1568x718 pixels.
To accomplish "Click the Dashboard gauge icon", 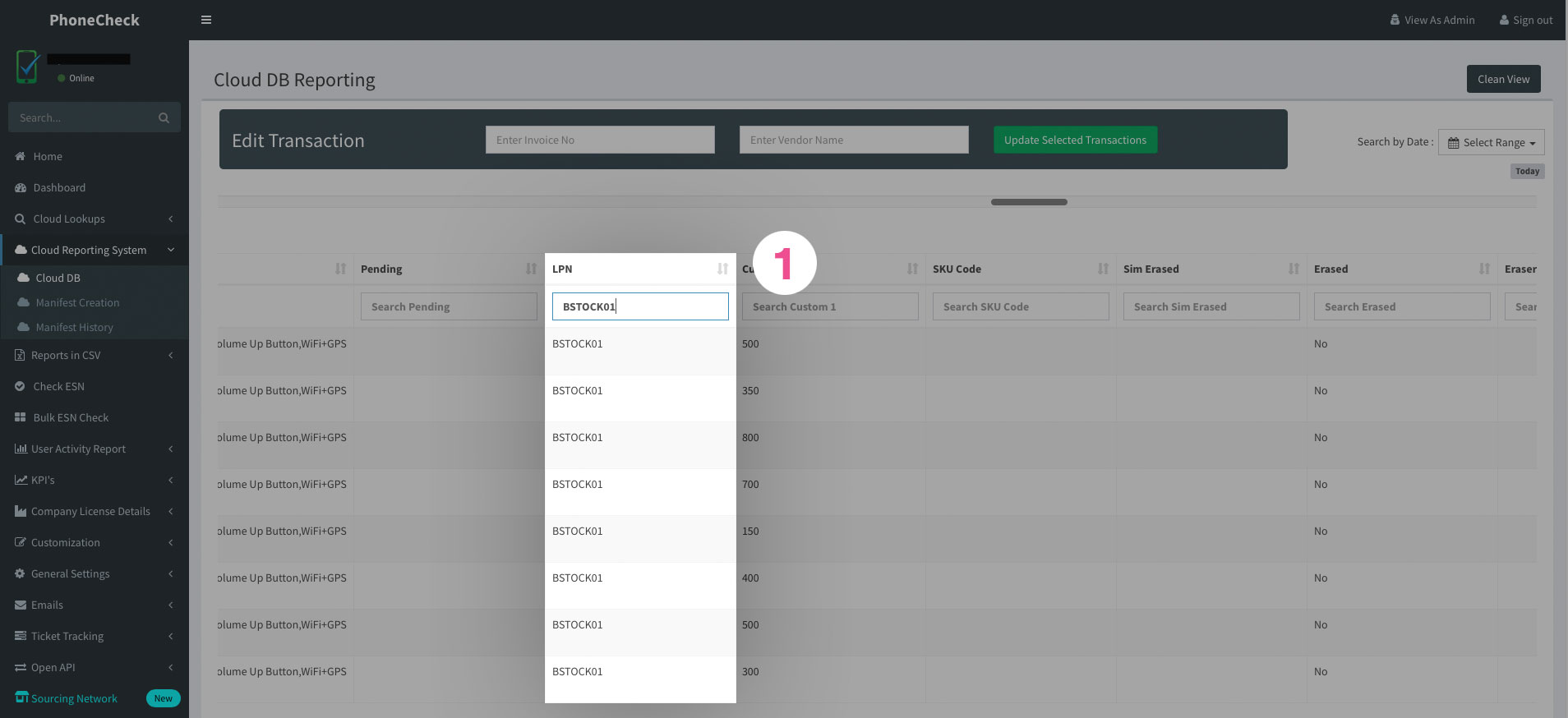I will 21,187.
